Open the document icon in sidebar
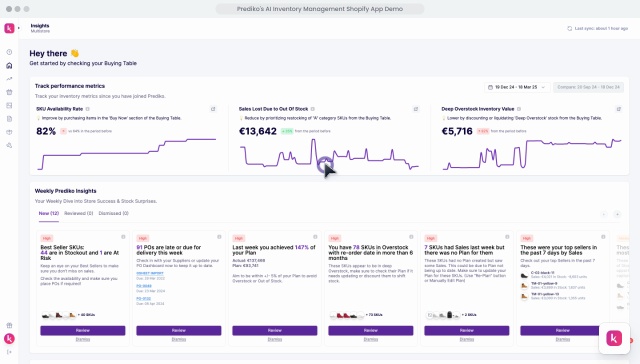The height and width of the screenshot is (364, 640). pyautogui.click(x=9, y=119)
